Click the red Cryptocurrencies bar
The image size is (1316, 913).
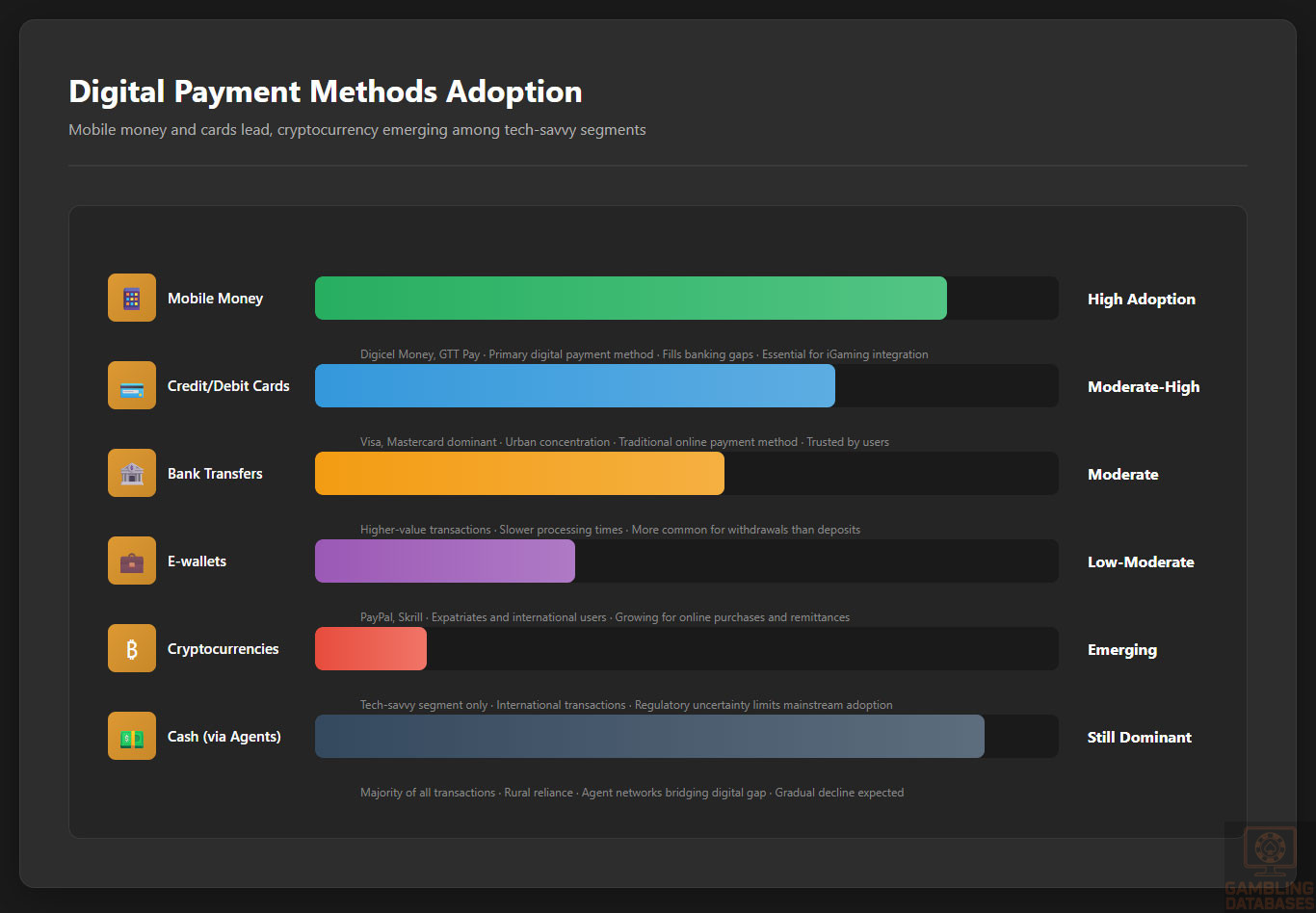pyautogui.click(x=370, y=649)
